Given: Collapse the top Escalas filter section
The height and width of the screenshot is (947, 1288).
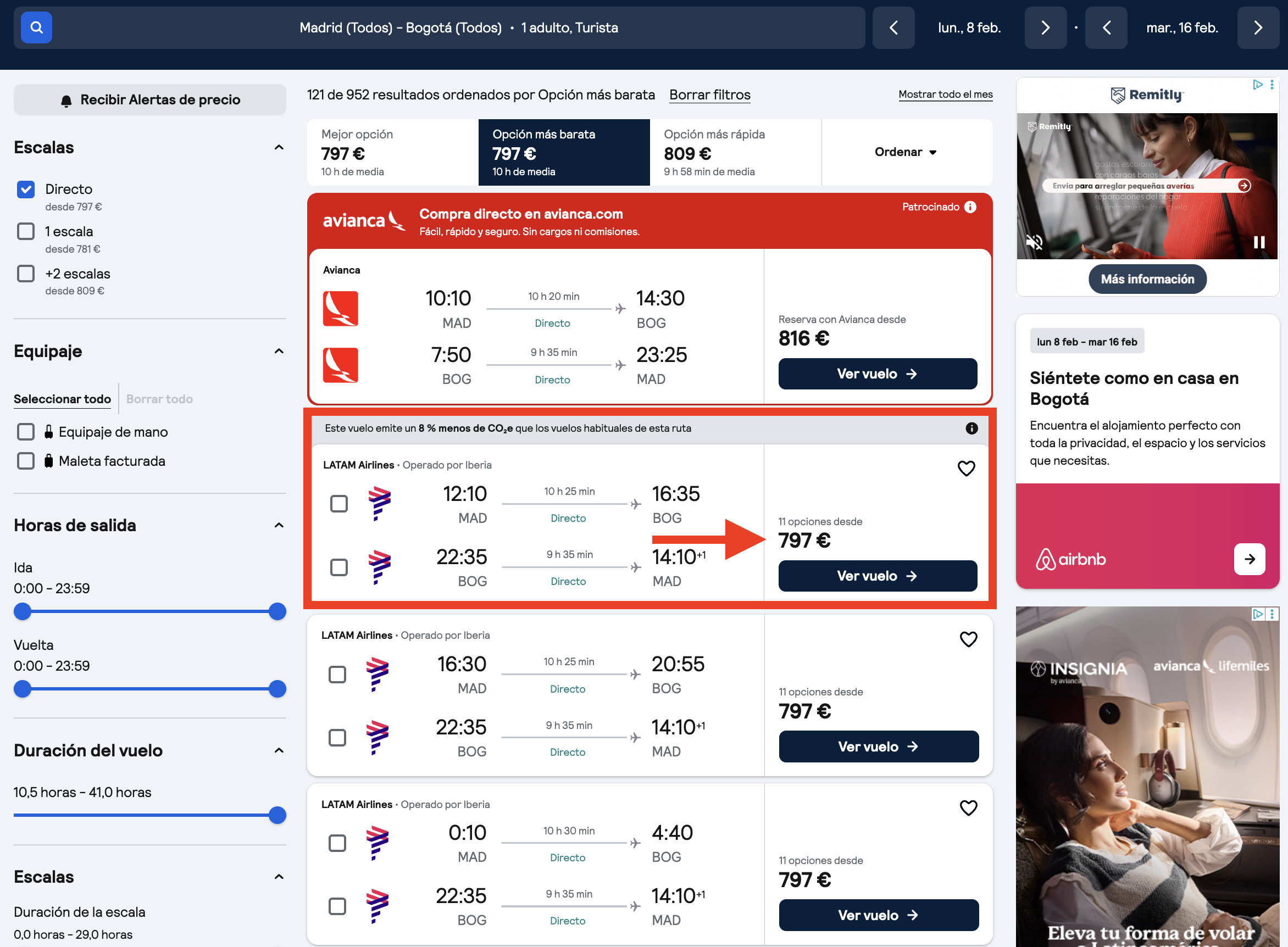Looking at the screenshot, I should point(279,147).
